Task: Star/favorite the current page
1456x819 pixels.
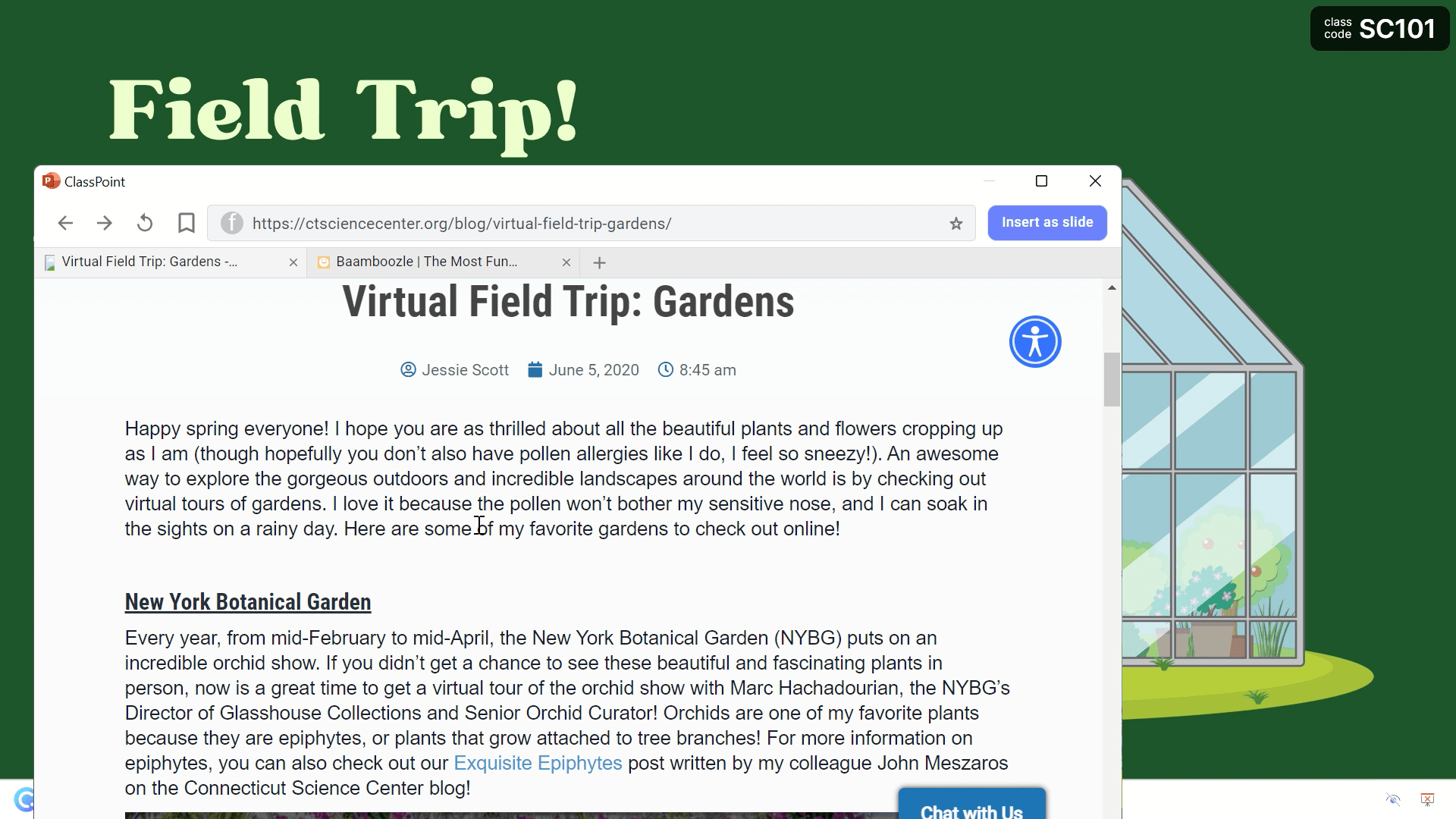Action: [x=956, y=222]
